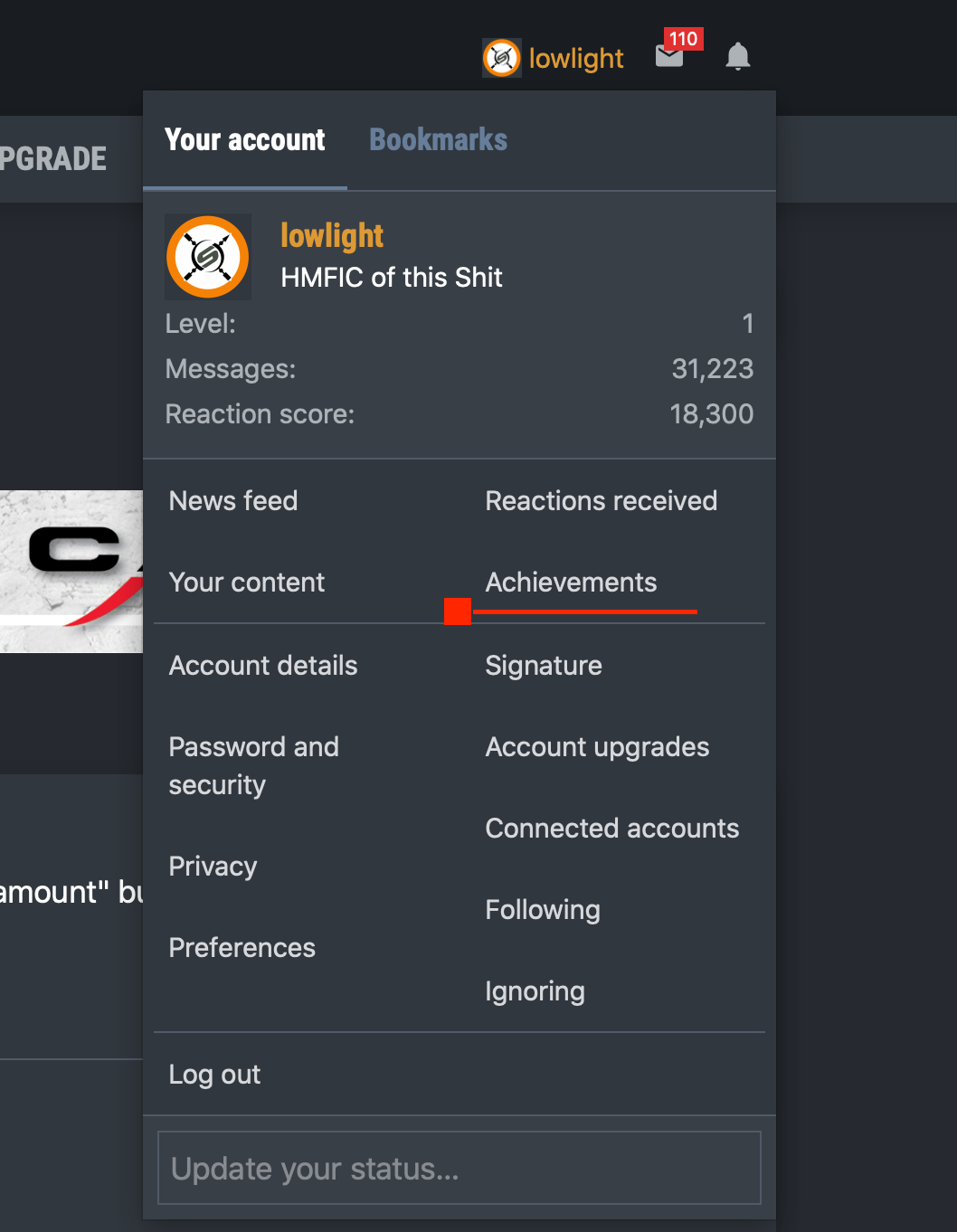The height and width of the screenshot is (1232, 957).
Task: Switch to the Bookmarks tab
Action: tap(438, 140)
